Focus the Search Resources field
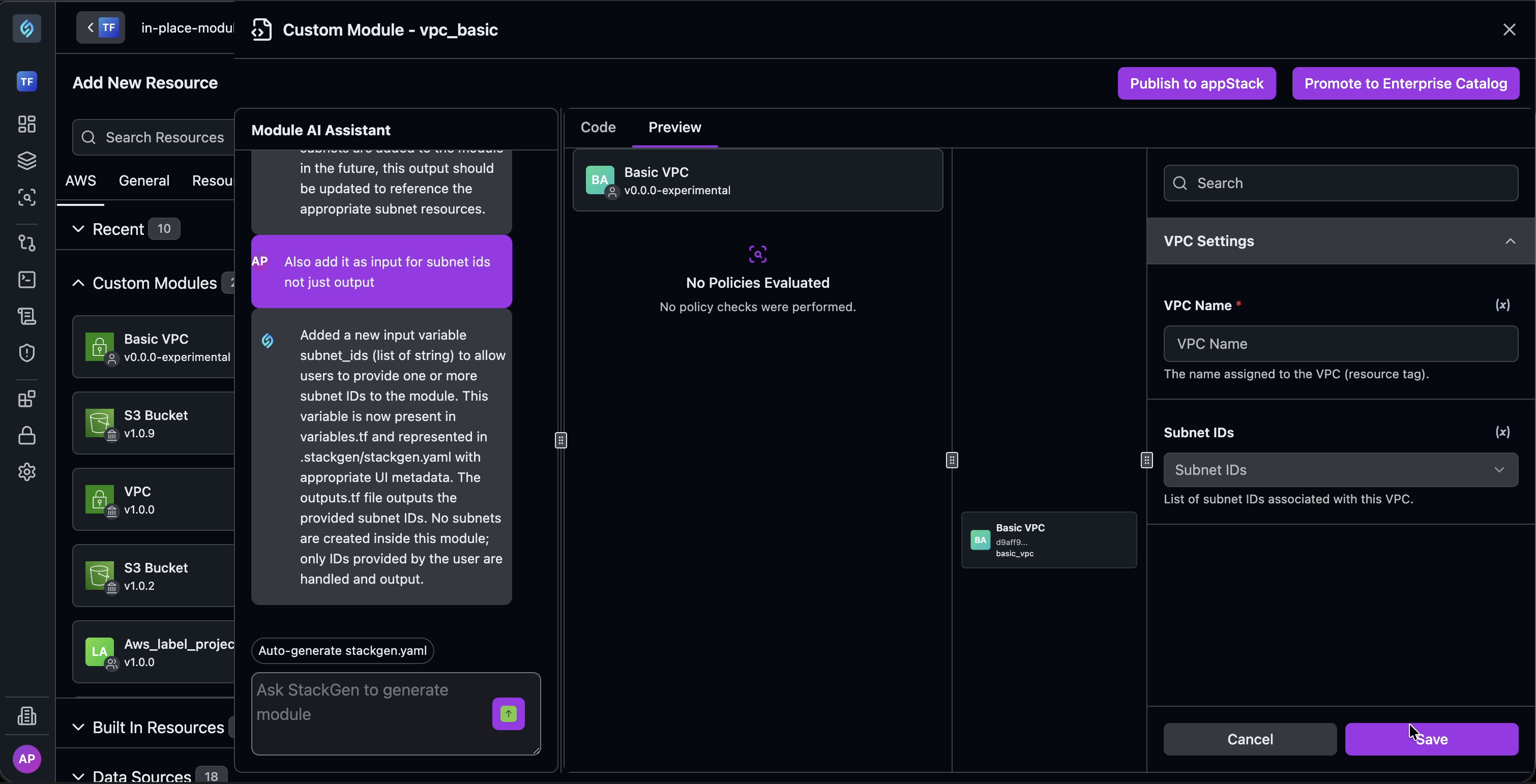Image resolution: width=1536 pixels, height=784 pixels. point(154,138)
